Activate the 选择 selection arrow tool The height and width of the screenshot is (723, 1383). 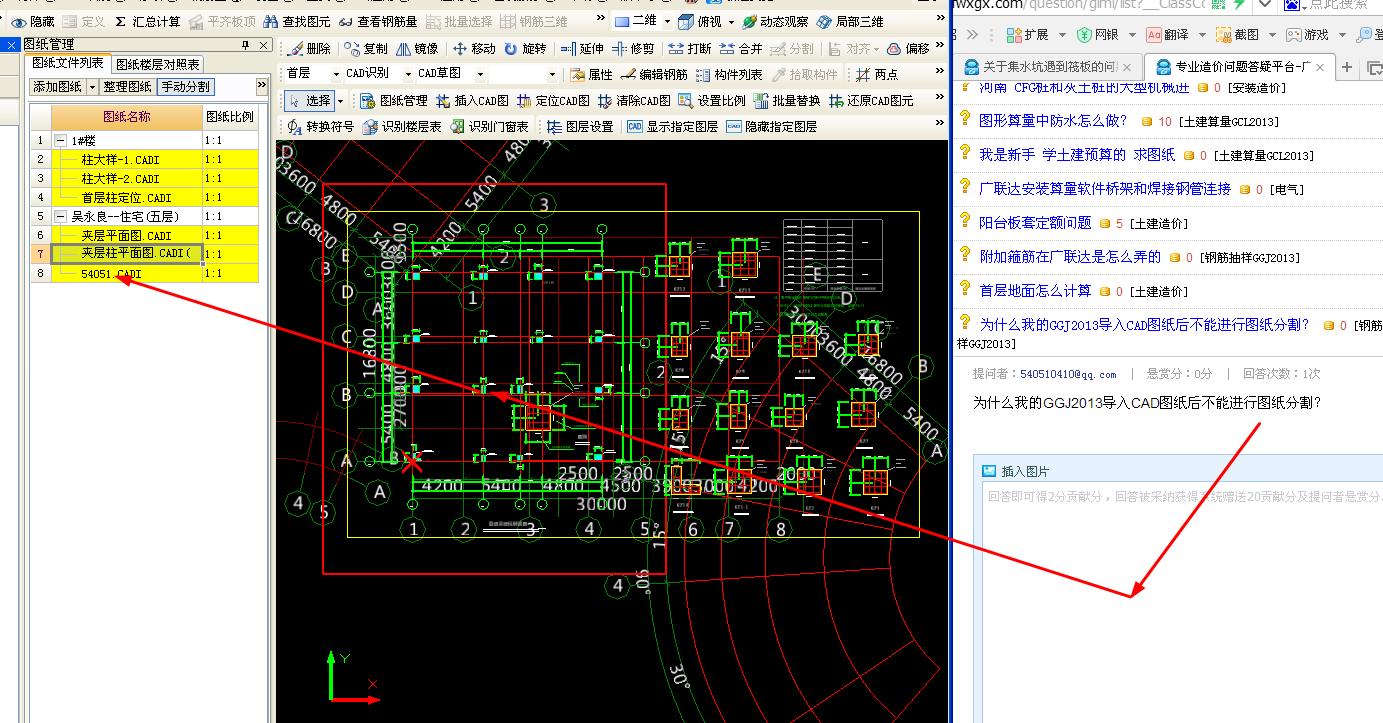click(x=309, y=100)
